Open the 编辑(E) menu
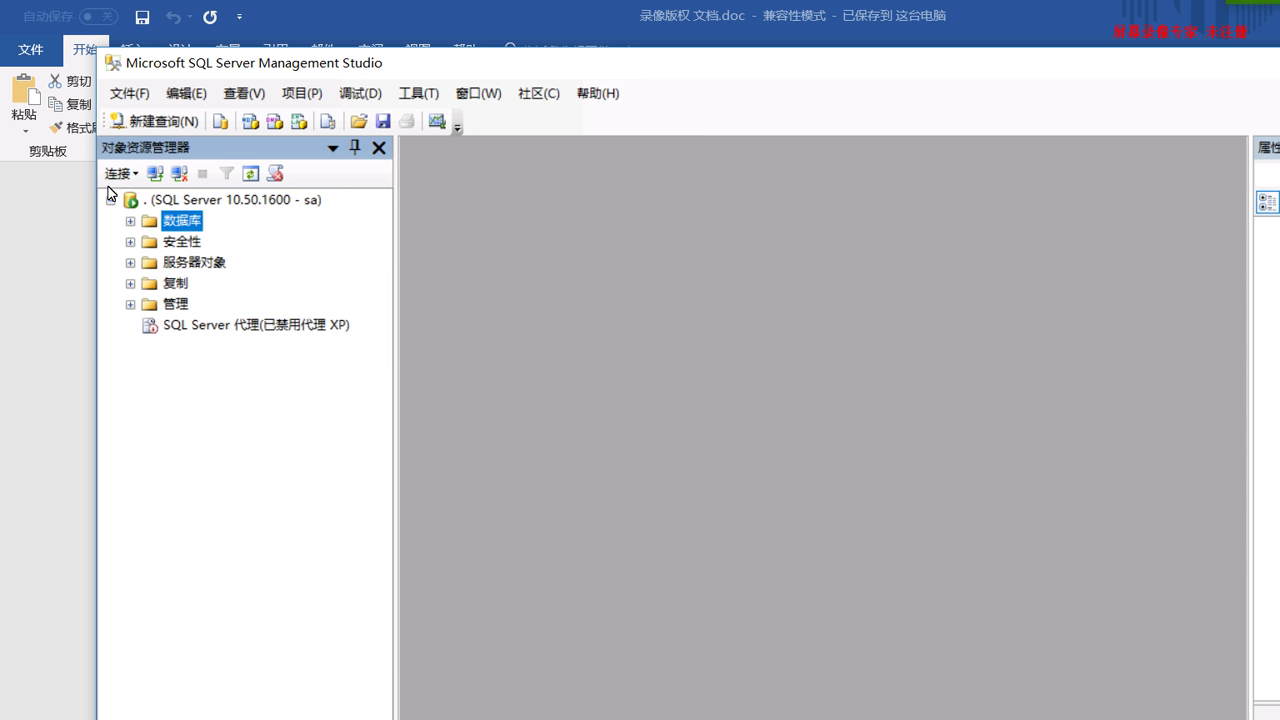This screenshot has width=1280, height=720. [x=186, y=93]
